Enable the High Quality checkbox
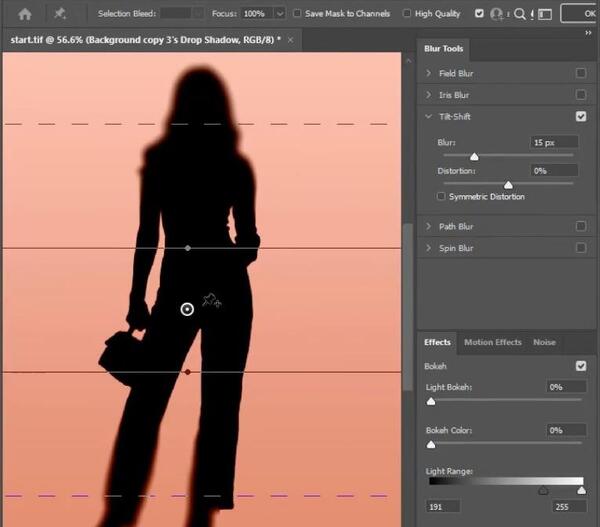The image size is (600, 527). 407,13
